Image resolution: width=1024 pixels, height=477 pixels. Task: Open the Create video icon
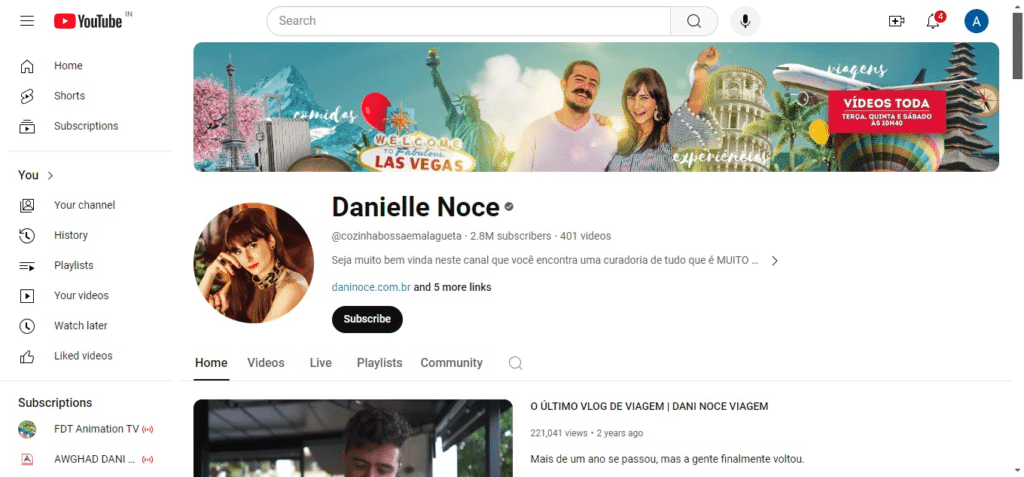pos(897,21)
